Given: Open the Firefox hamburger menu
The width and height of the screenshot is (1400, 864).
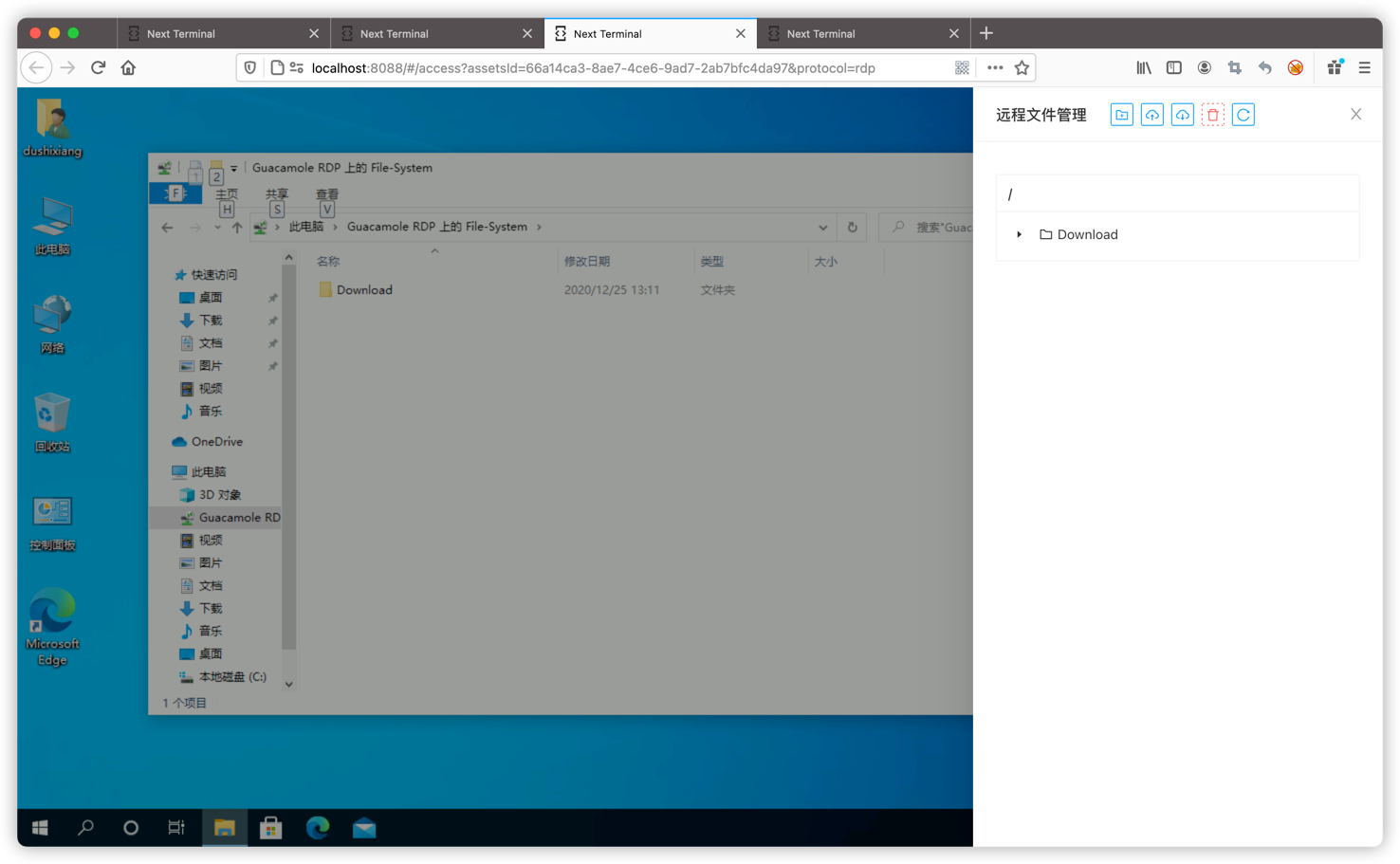Looking at the screenshot, I should pyautogui.click(x=1364, y=67).
